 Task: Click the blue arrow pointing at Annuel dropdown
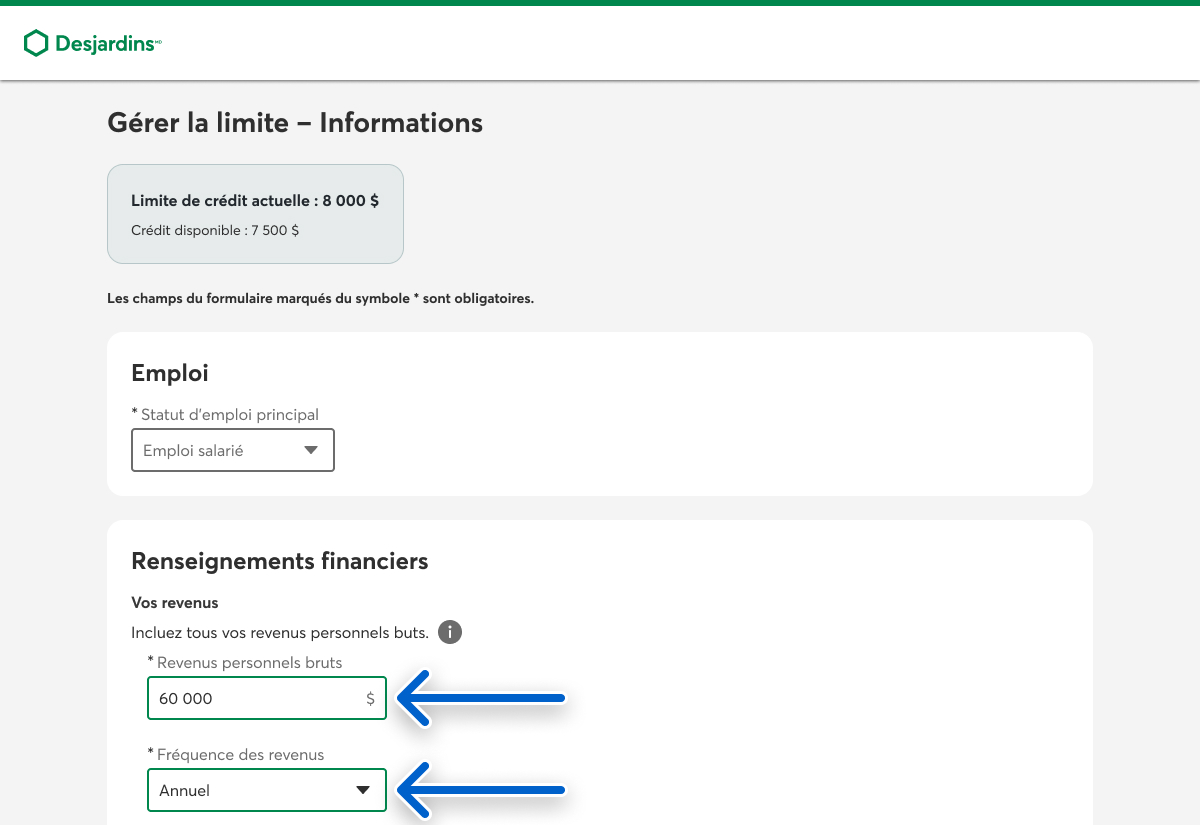point(483,790)
